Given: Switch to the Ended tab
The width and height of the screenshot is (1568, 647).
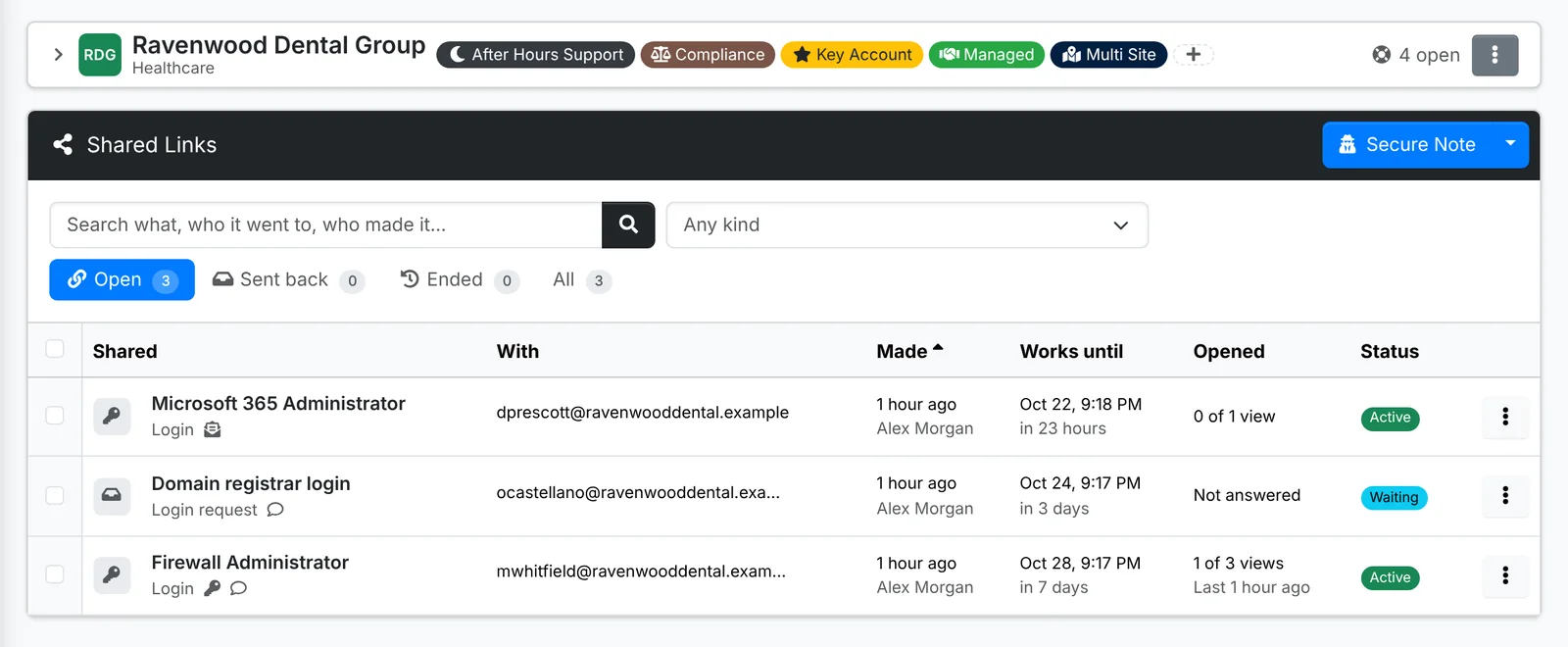Looking at the screenshot, I should (459, 280).
